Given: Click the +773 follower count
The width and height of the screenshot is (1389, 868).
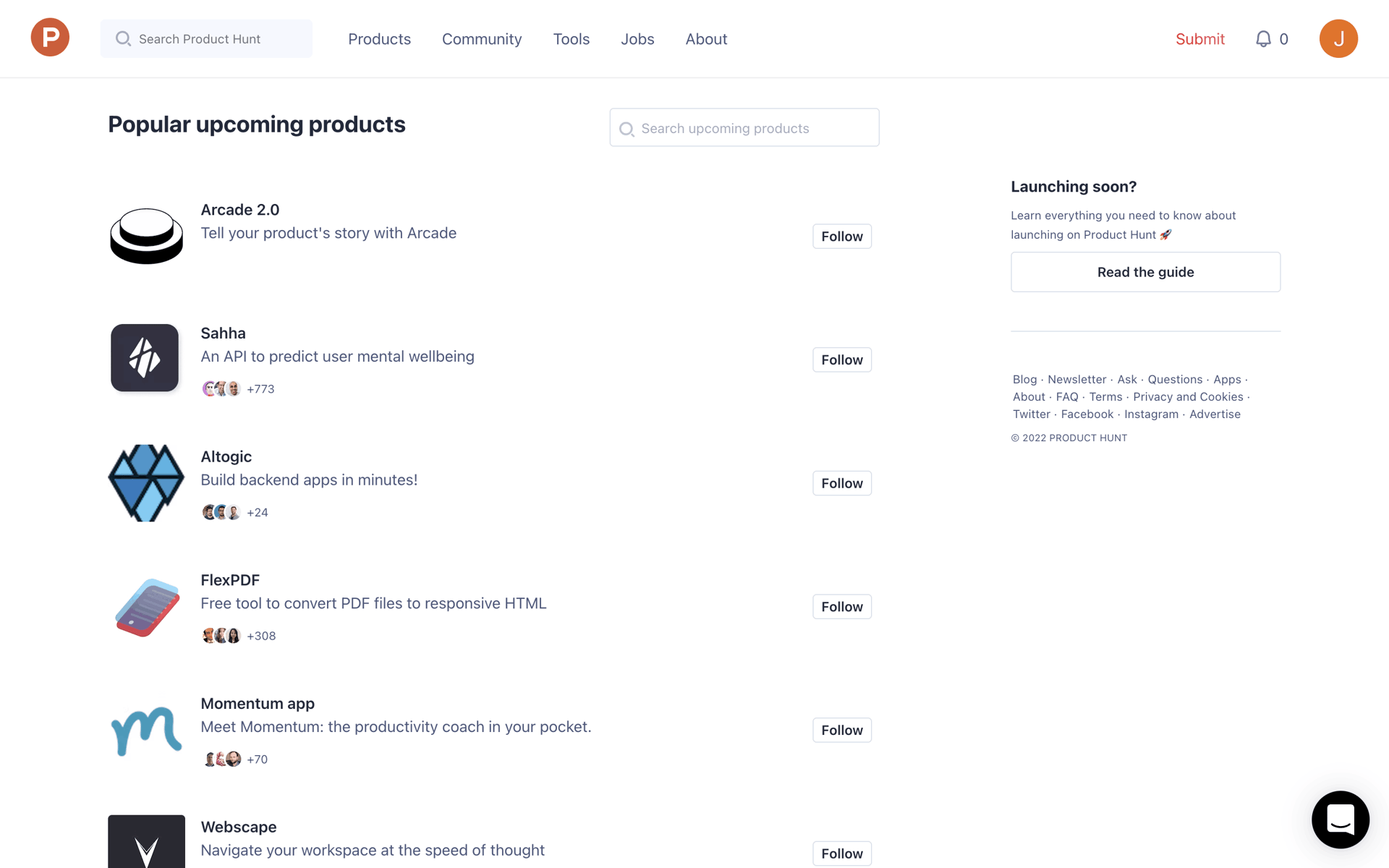Looking at the screenshot, I should click(x=260, y=389).
